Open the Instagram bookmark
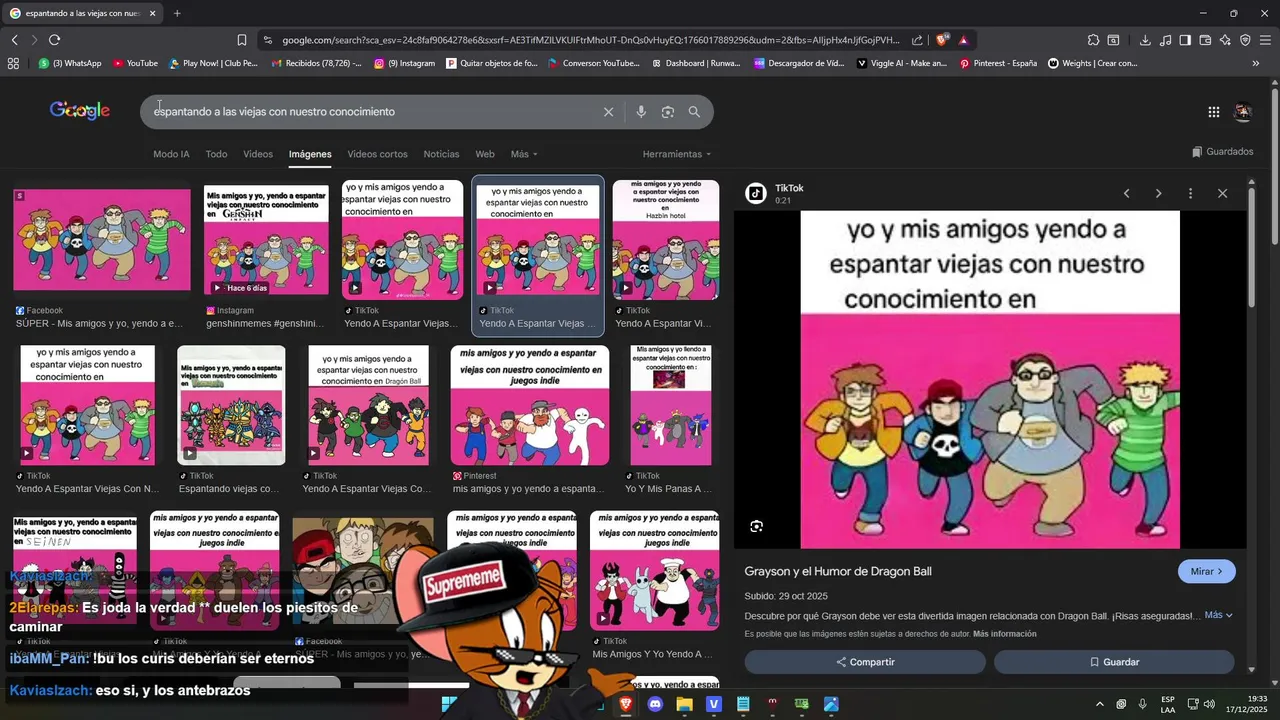The image size is (1280, 720). [404, 63]
